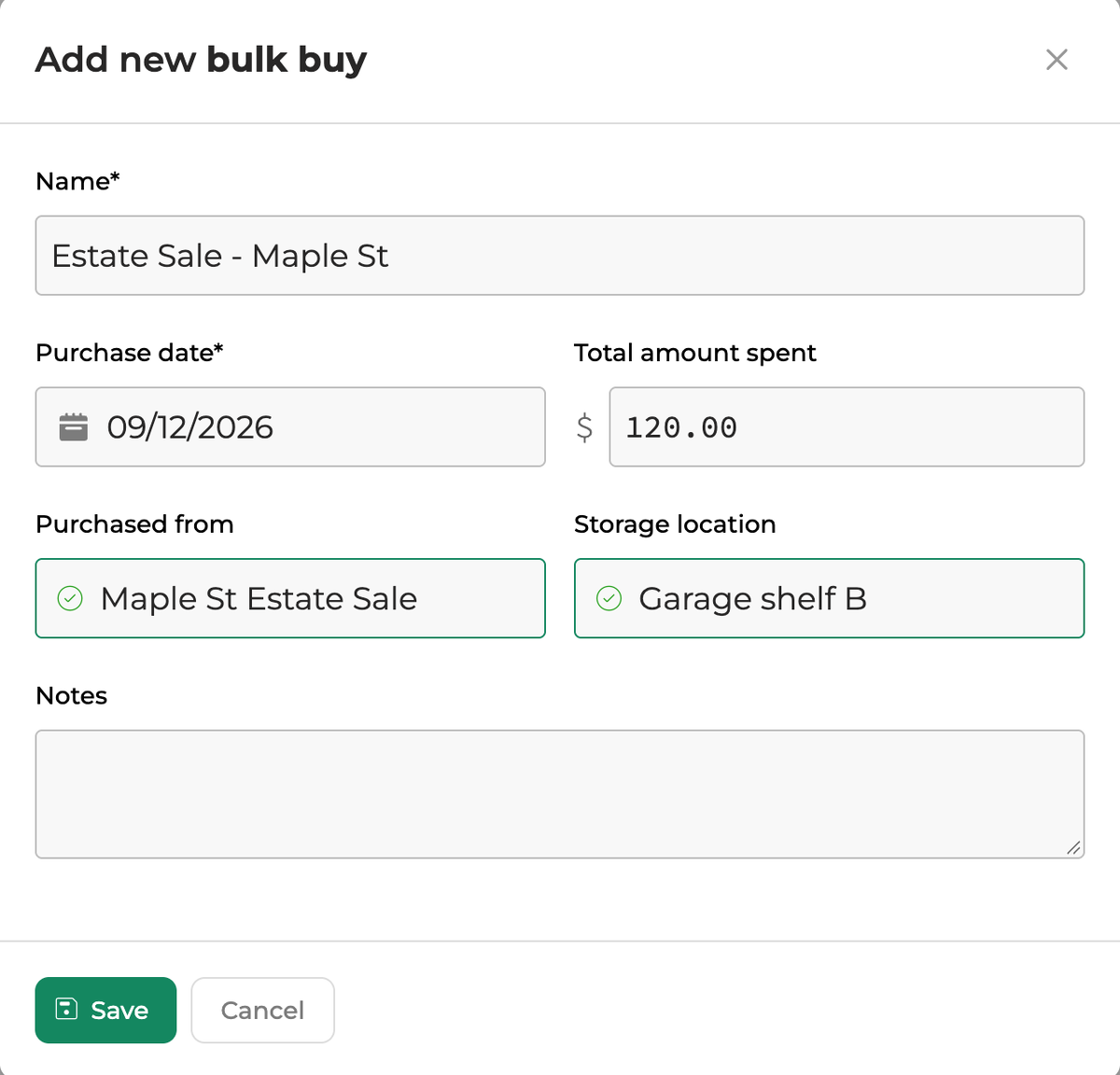Cancel the bulk buy dialog
Image resolution: width=1120 pixels, height=1075 pixels.
point(262,1010)
